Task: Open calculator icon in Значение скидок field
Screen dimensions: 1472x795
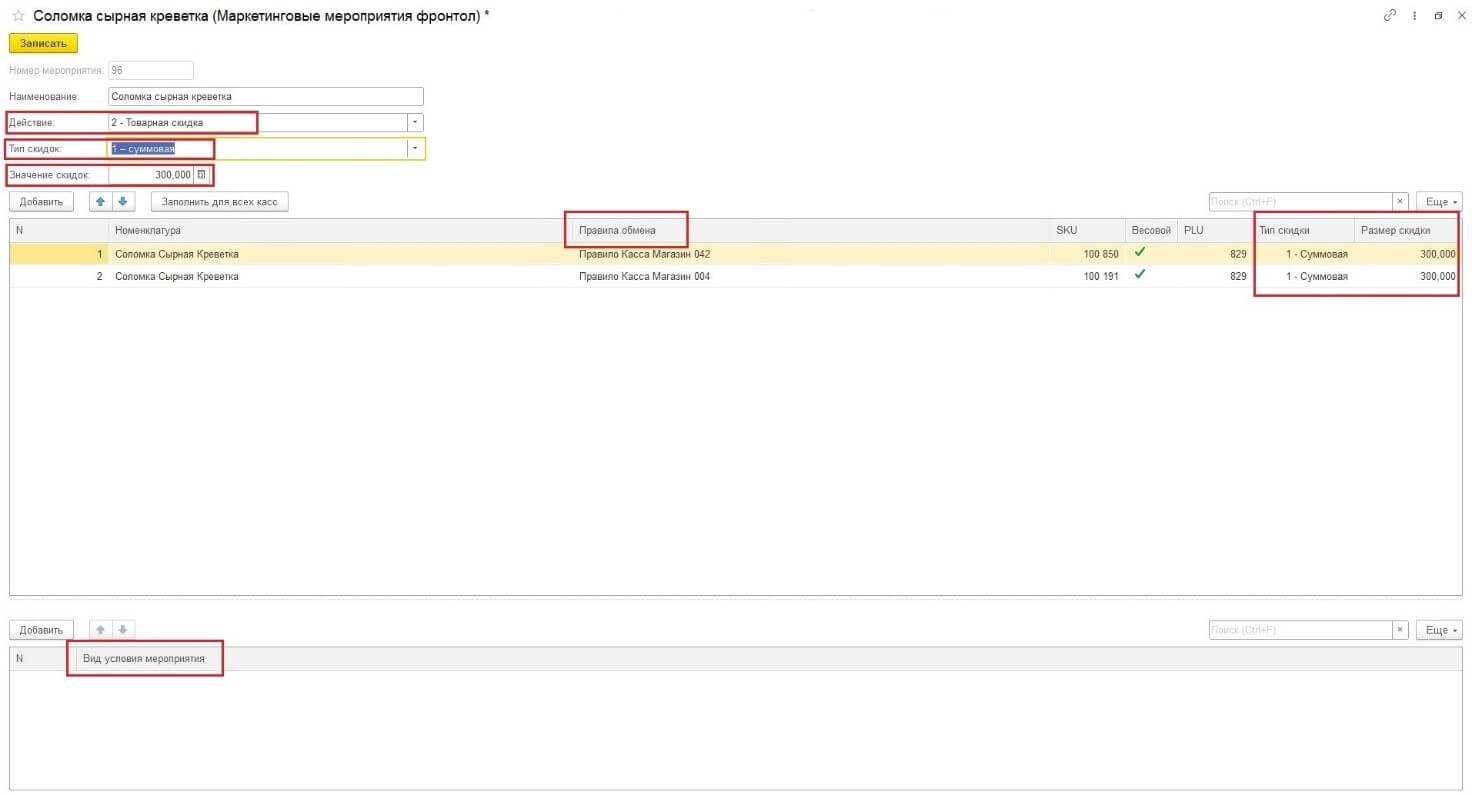Action: [201, 175]
